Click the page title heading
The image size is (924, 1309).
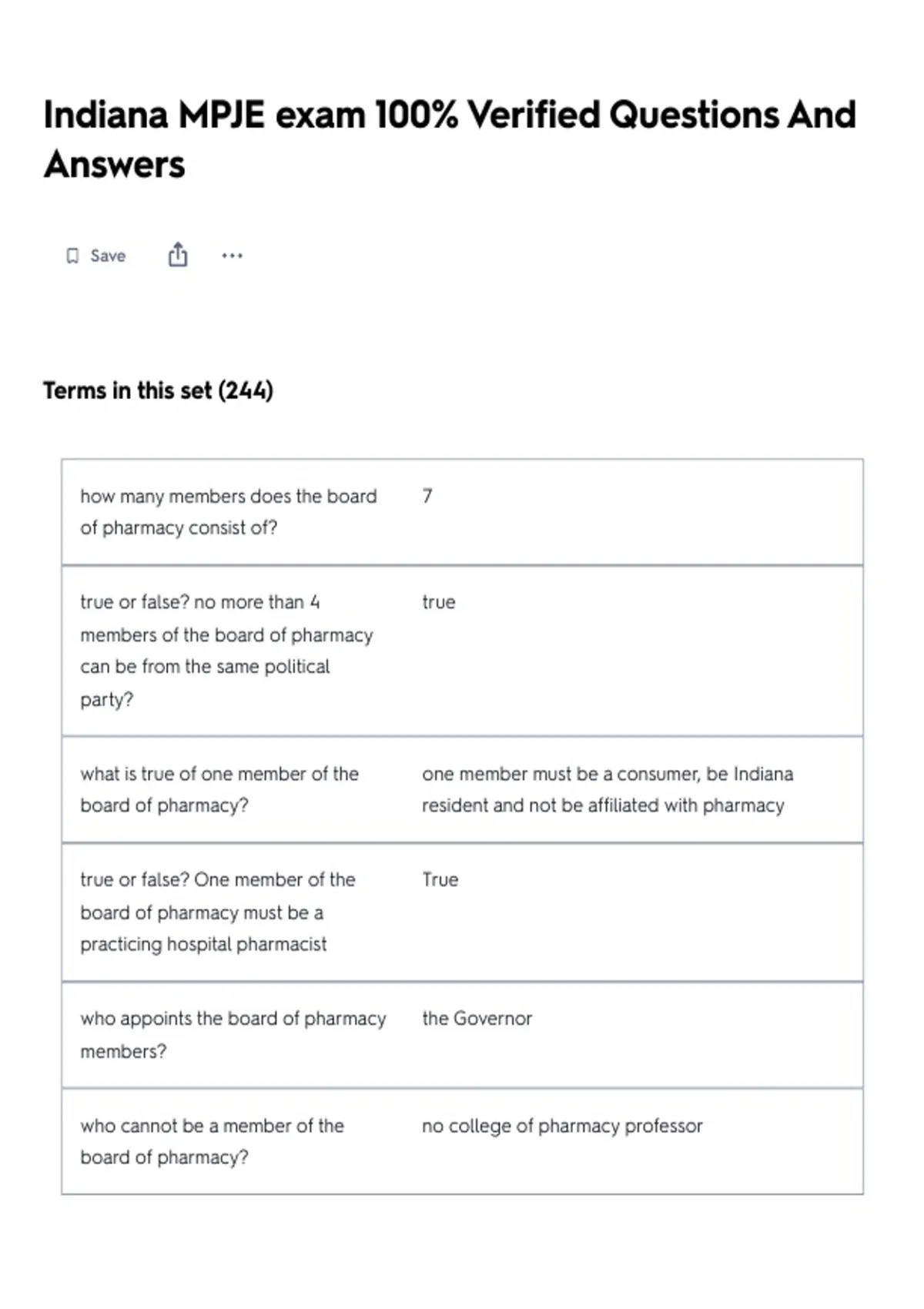pyautogui.click(x=450, y=139)
